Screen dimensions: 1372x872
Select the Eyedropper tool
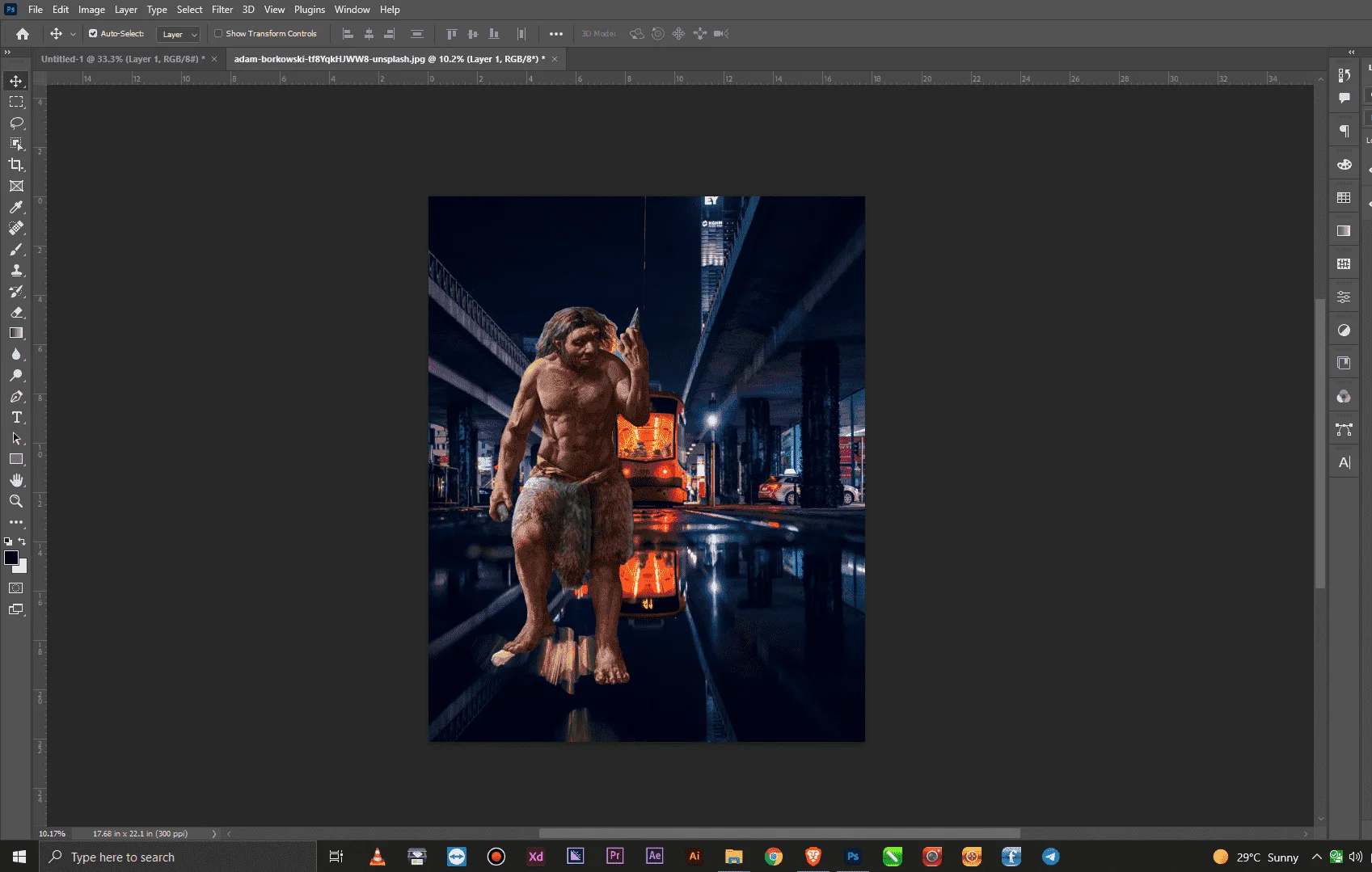[16, 207]
